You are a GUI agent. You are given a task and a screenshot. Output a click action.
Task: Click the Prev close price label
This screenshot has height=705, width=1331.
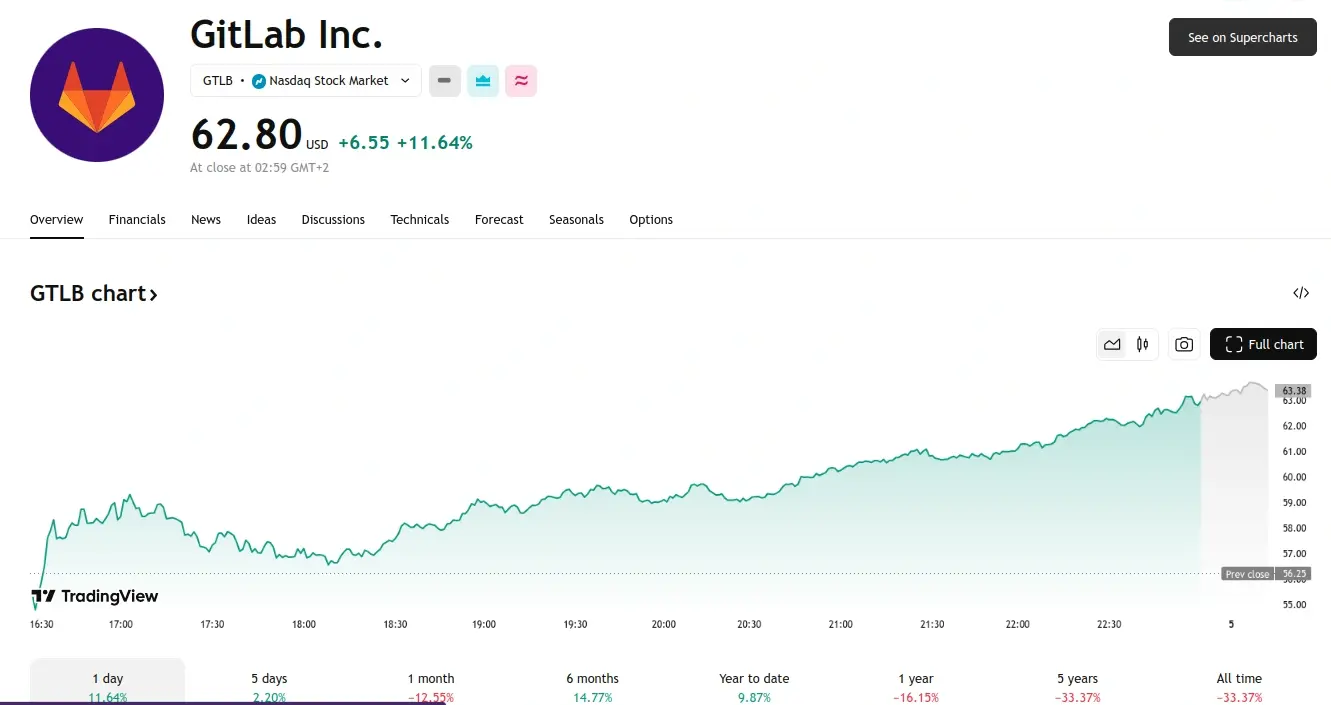click(1247, 574)
